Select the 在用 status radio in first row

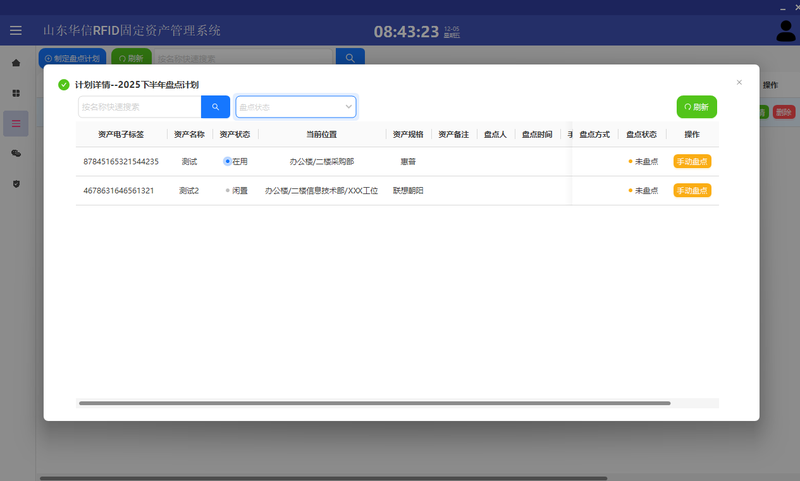point(228,161)
